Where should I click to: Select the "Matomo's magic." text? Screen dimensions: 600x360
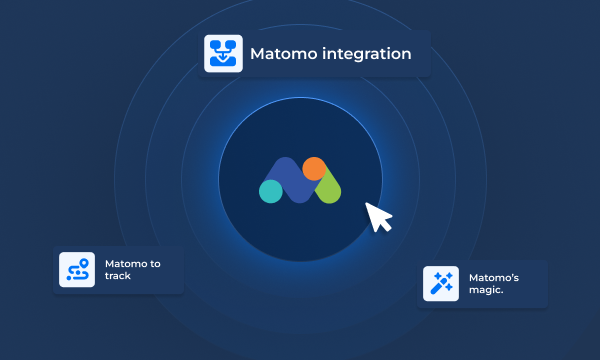tap(494, 283)
